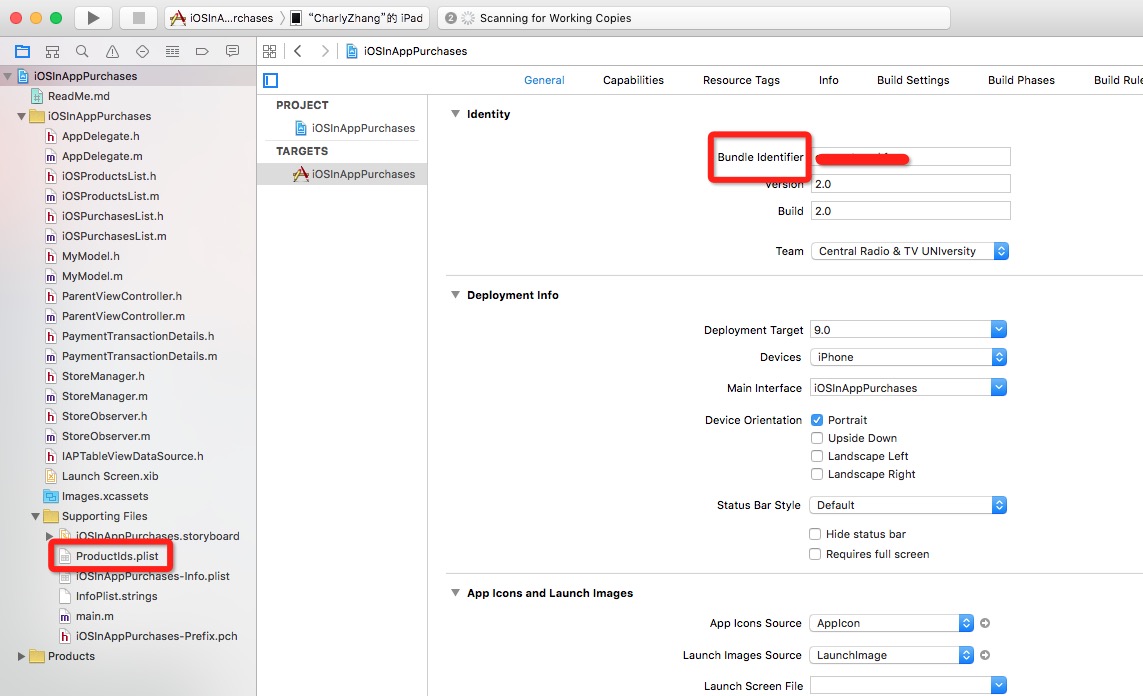Show the Issue navigator warning icon
The width and height of the screenshot is (1143, 696).
point(112,51)
